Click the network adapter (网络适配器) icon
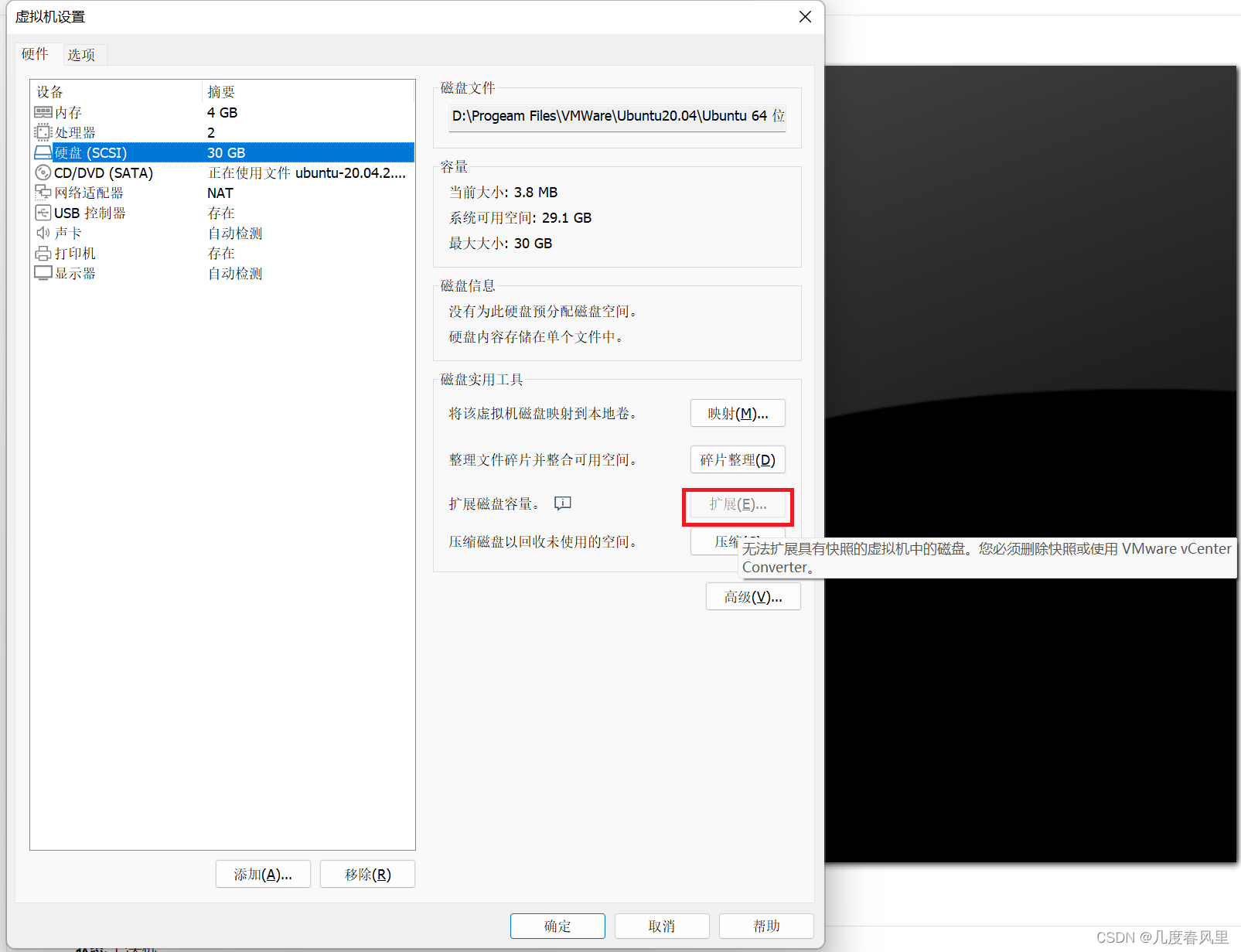This screenshot has width=1241, height=952. coord(43,193)
